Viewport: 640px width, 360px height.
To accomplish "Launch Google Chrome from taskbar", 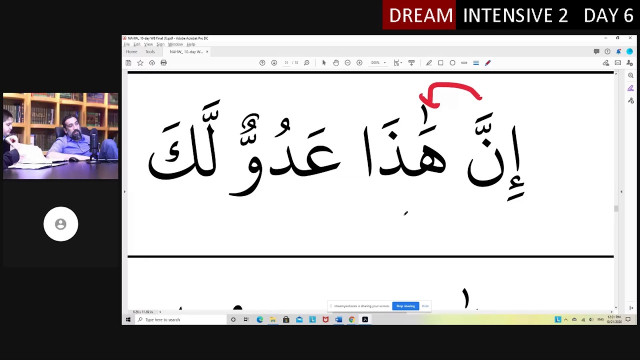I will (x=352, y=320).
